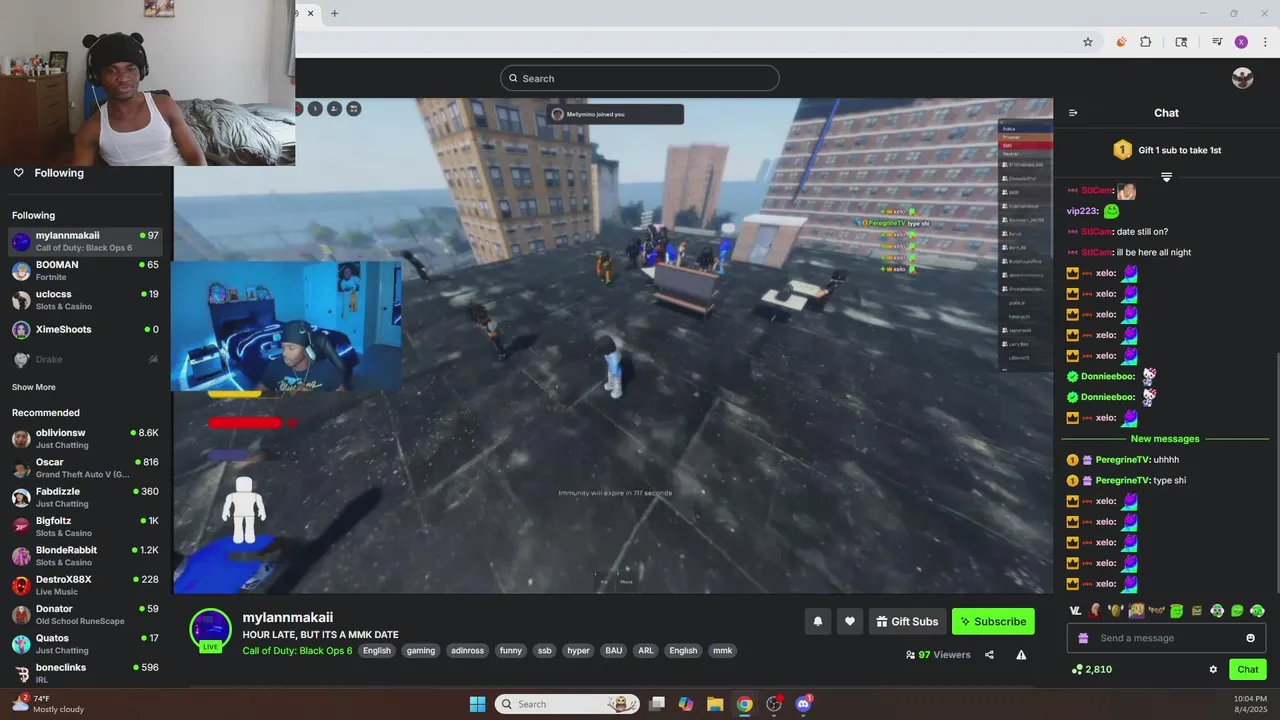1280x720 pixels.
Task: Open boneclinks IRL channel
Action: pos(86,673)
